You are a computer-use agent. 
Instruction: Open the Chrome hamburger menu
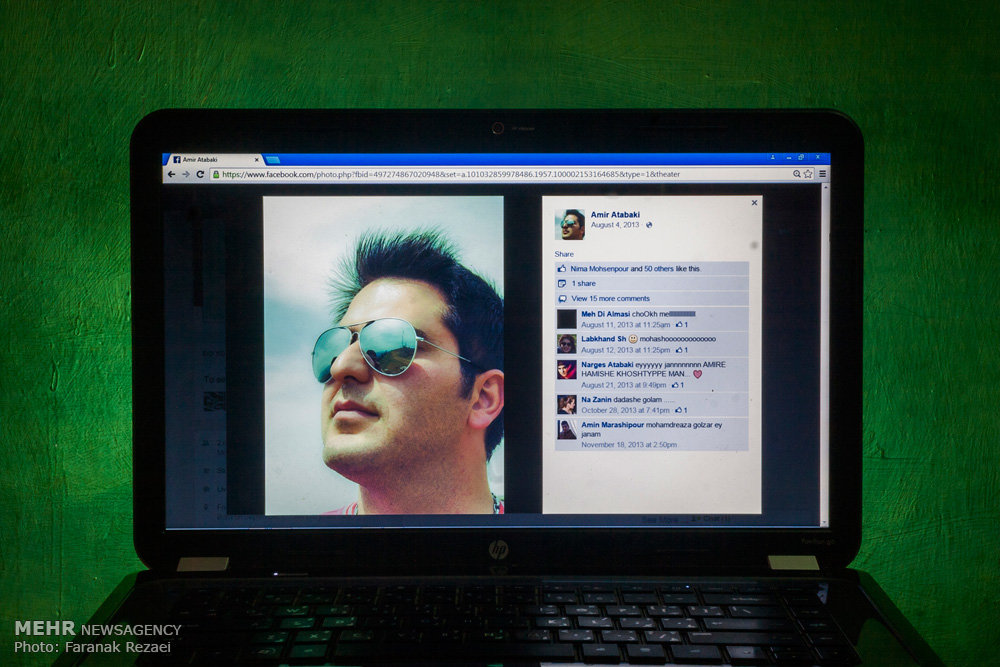point(823,173)
